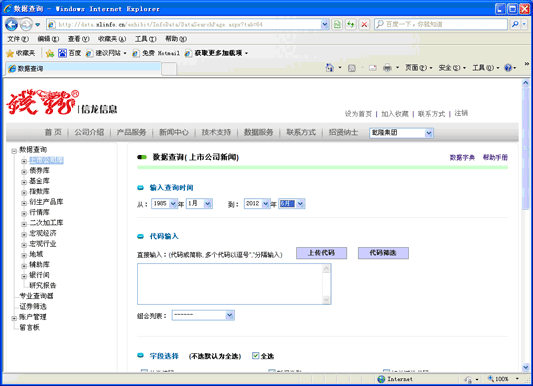Click the browser Back arrow button
The image size is (533, 386).
pyautogui.click(x=12, y=24)
